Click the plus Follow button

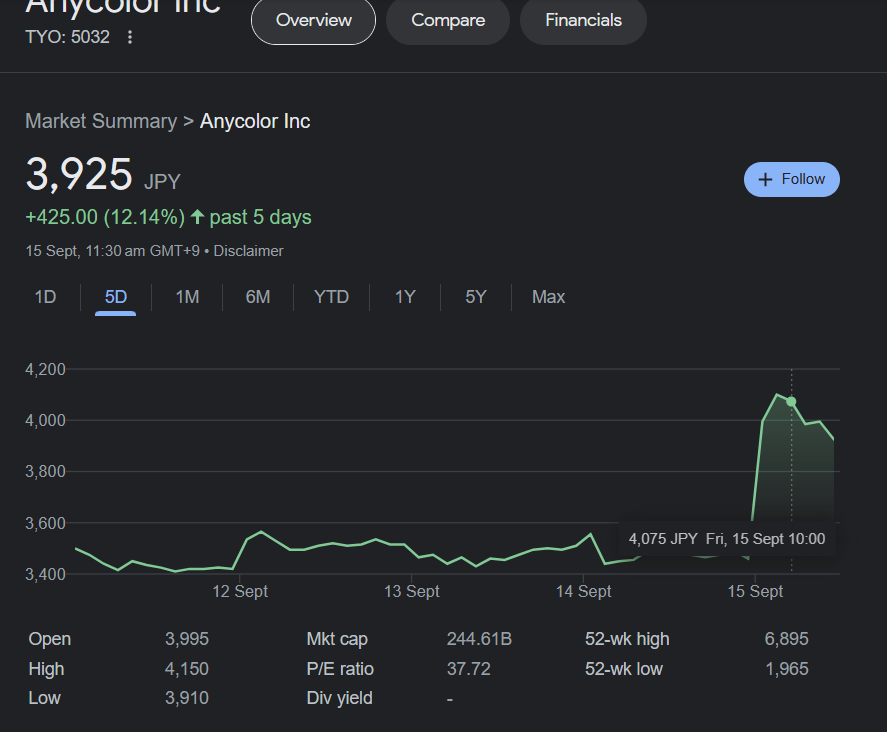point(791,179)
